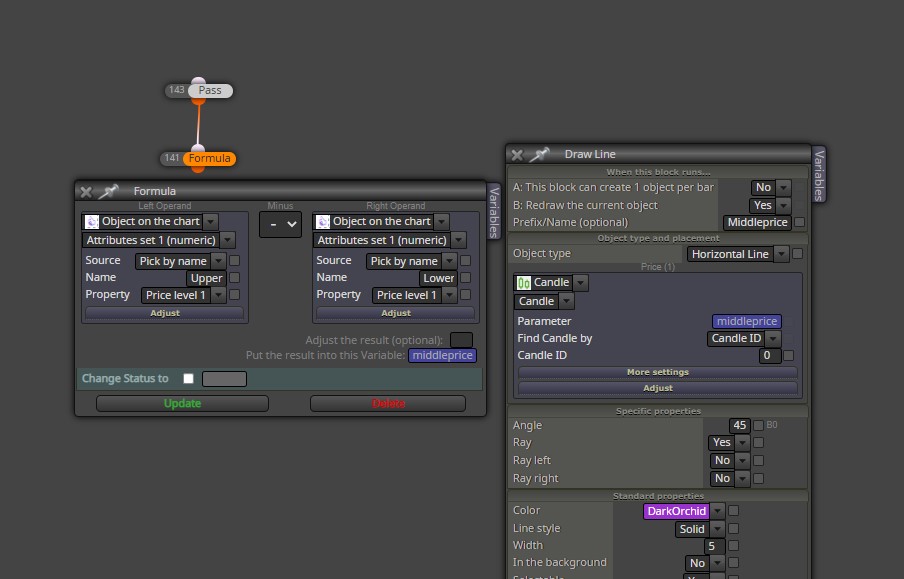Click the right operand chart object icon

coord(323,222)
